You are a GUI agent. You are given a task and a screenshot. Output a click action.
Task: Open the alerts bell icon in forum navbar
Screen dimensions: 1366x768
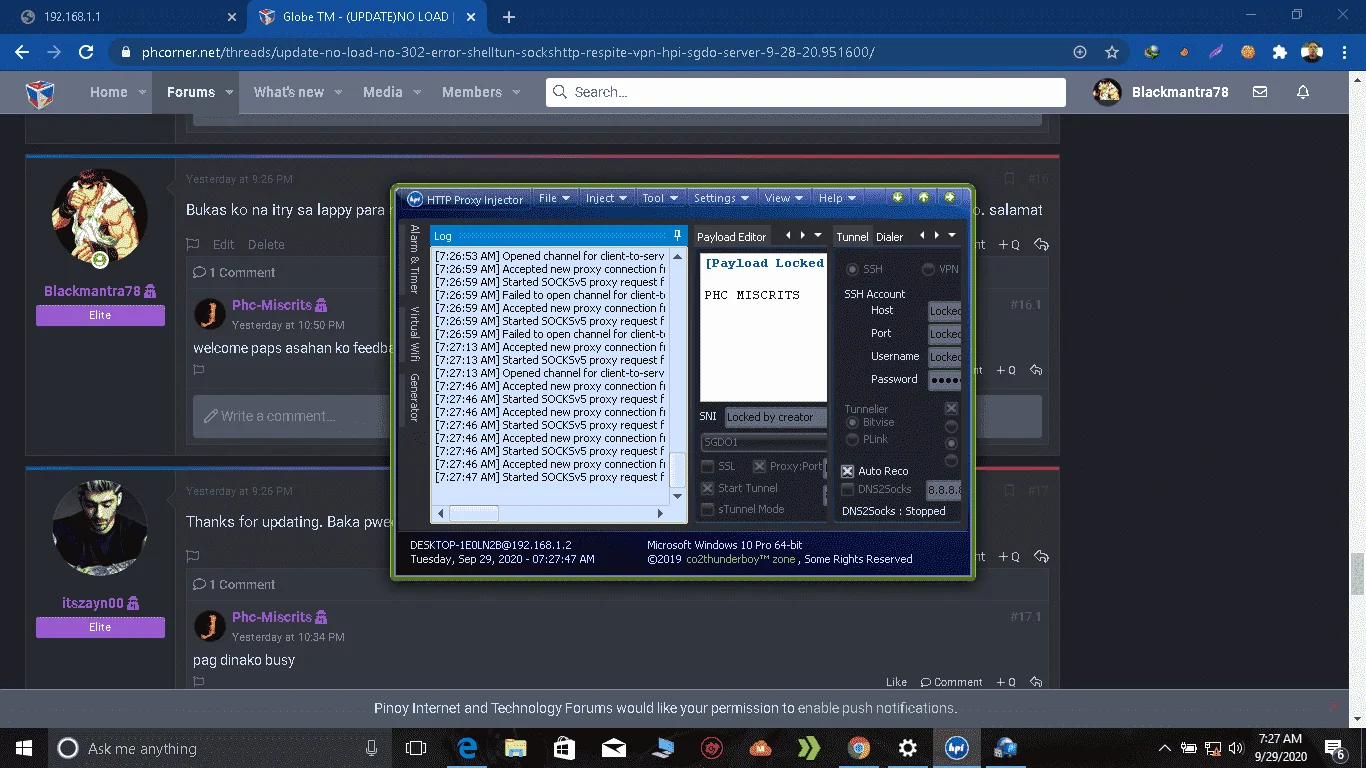pyautogui.click(x=1303, y=92)
